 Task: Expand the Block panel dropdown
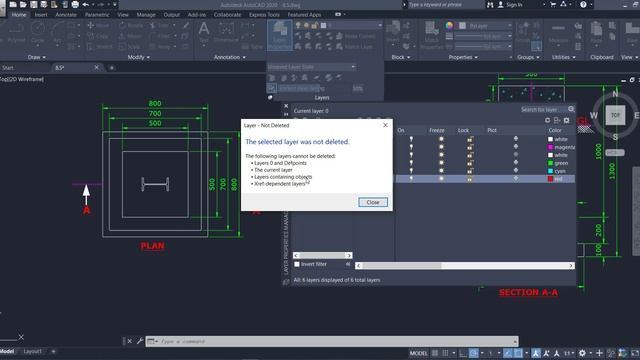tap(401, 57)
